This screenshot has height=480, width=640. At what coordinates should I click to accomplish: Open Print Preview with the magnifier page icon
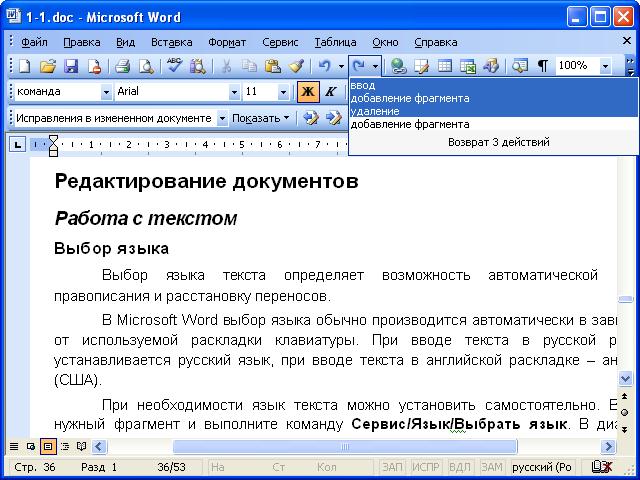[x=146, y=66]
